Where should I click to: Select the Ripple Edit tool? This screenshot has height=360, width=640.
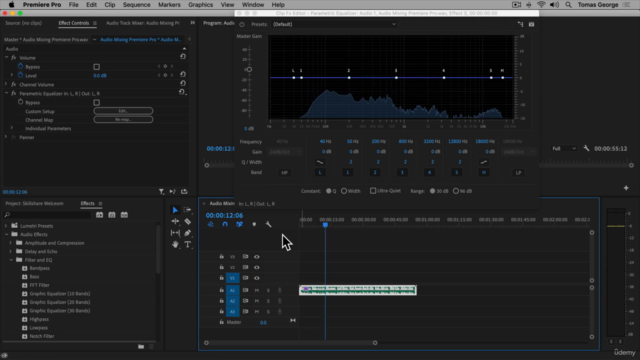tap(175, 221)
